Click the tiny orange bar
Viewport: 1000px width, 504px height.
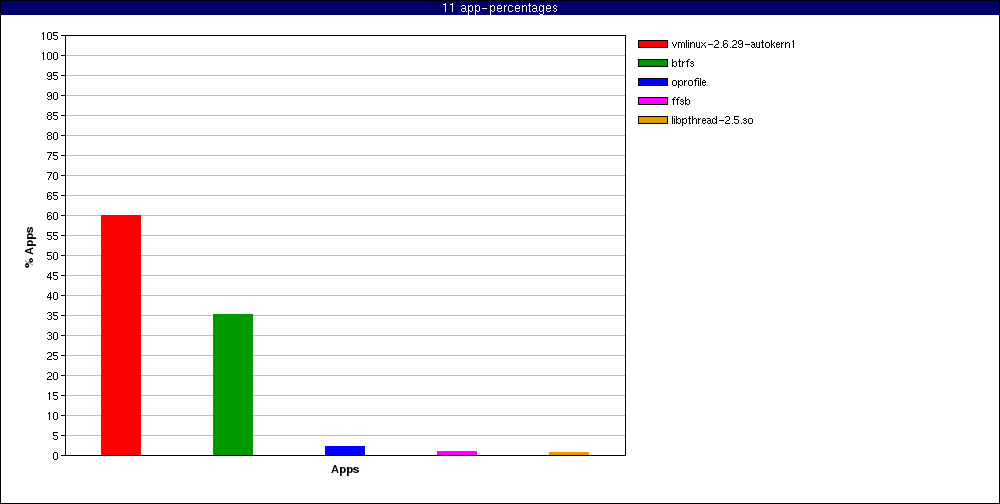(569, 454)
